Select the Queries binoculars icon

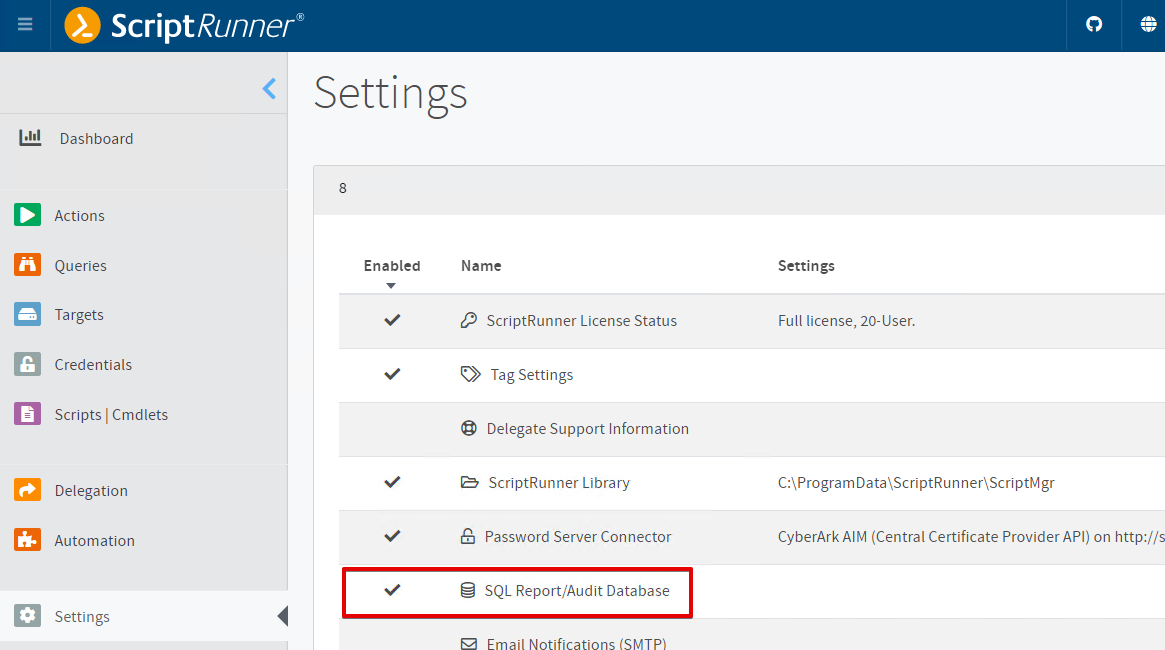tap(27, 264)
